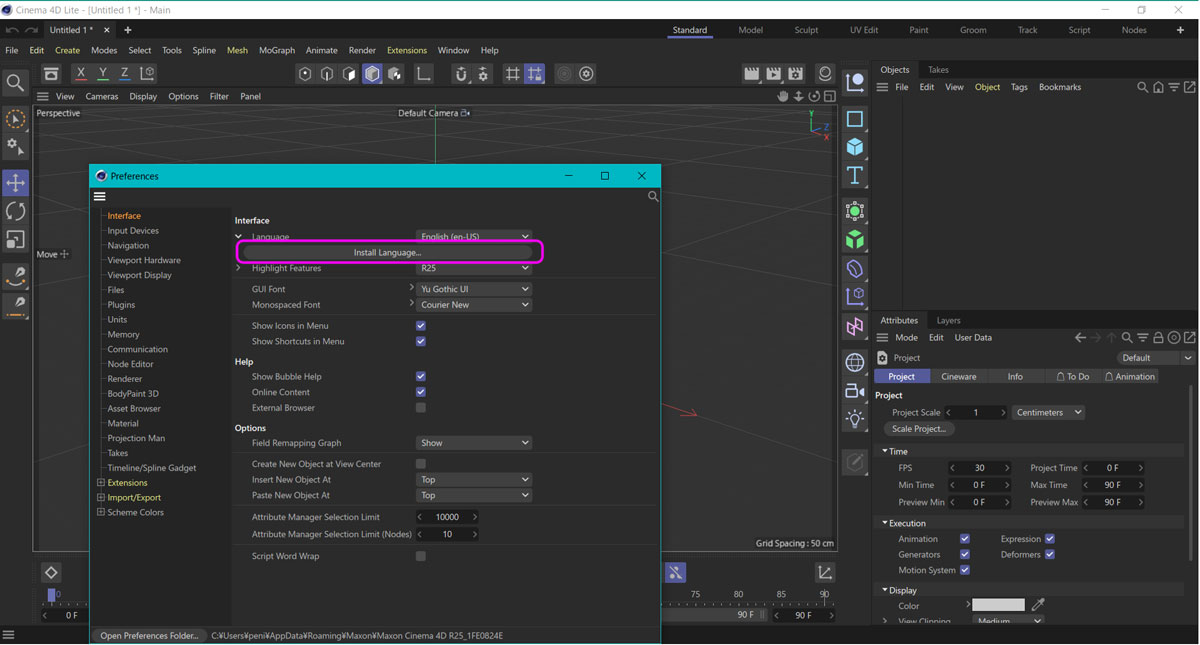Click the Attribute Manager Selection Limit field
1200x645 pixels.
447,518
